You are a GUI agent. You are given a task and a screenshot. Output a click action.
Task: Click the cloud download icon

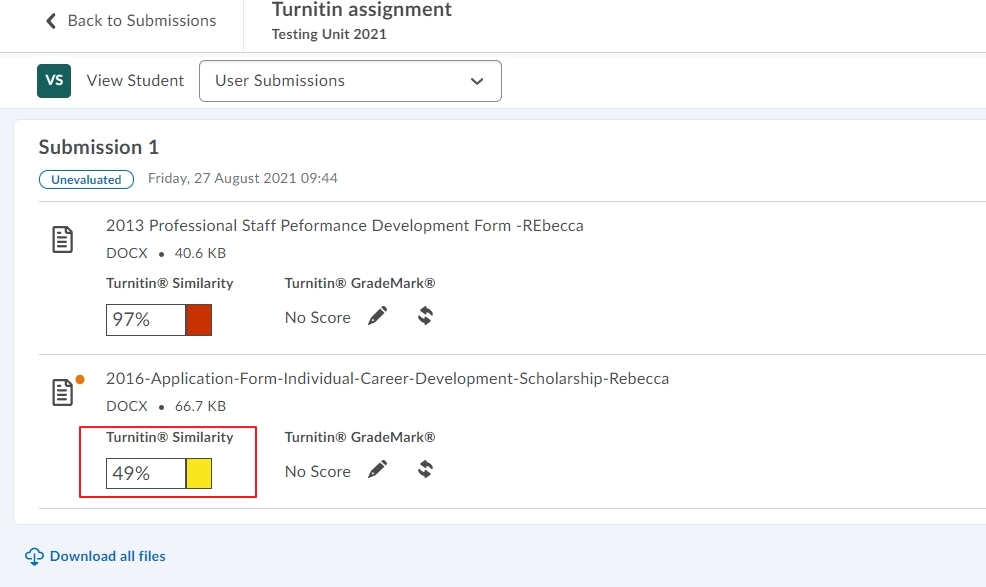[35, 556]
